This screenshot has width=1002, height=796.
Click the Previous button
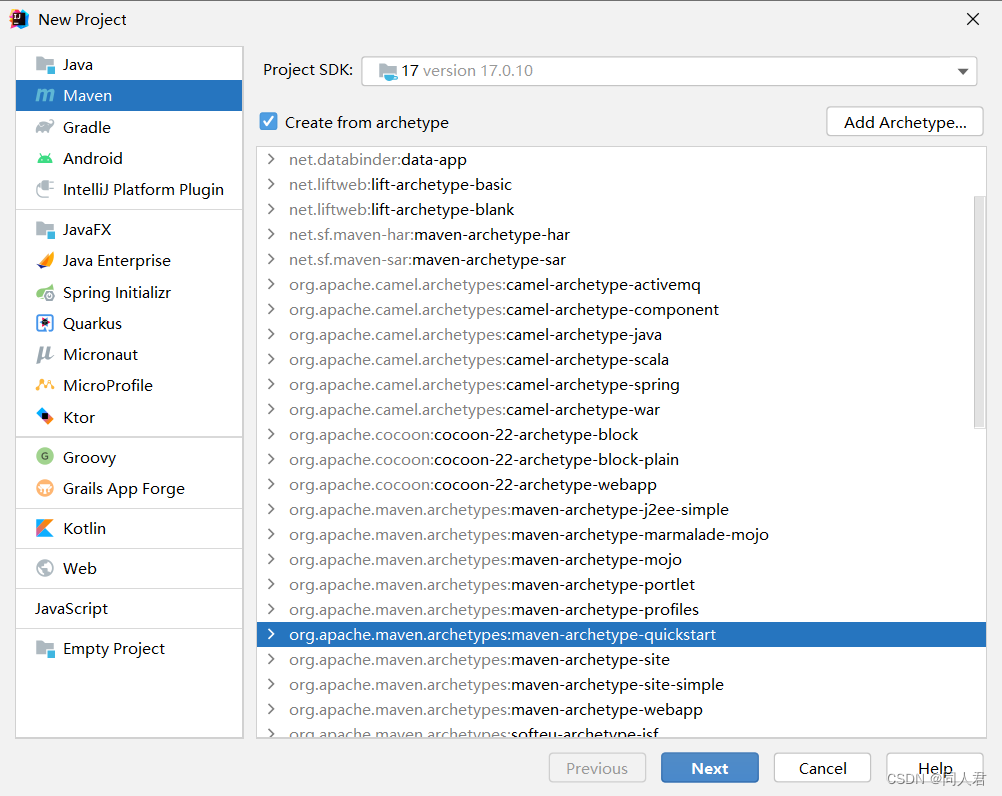click(597, 768)
